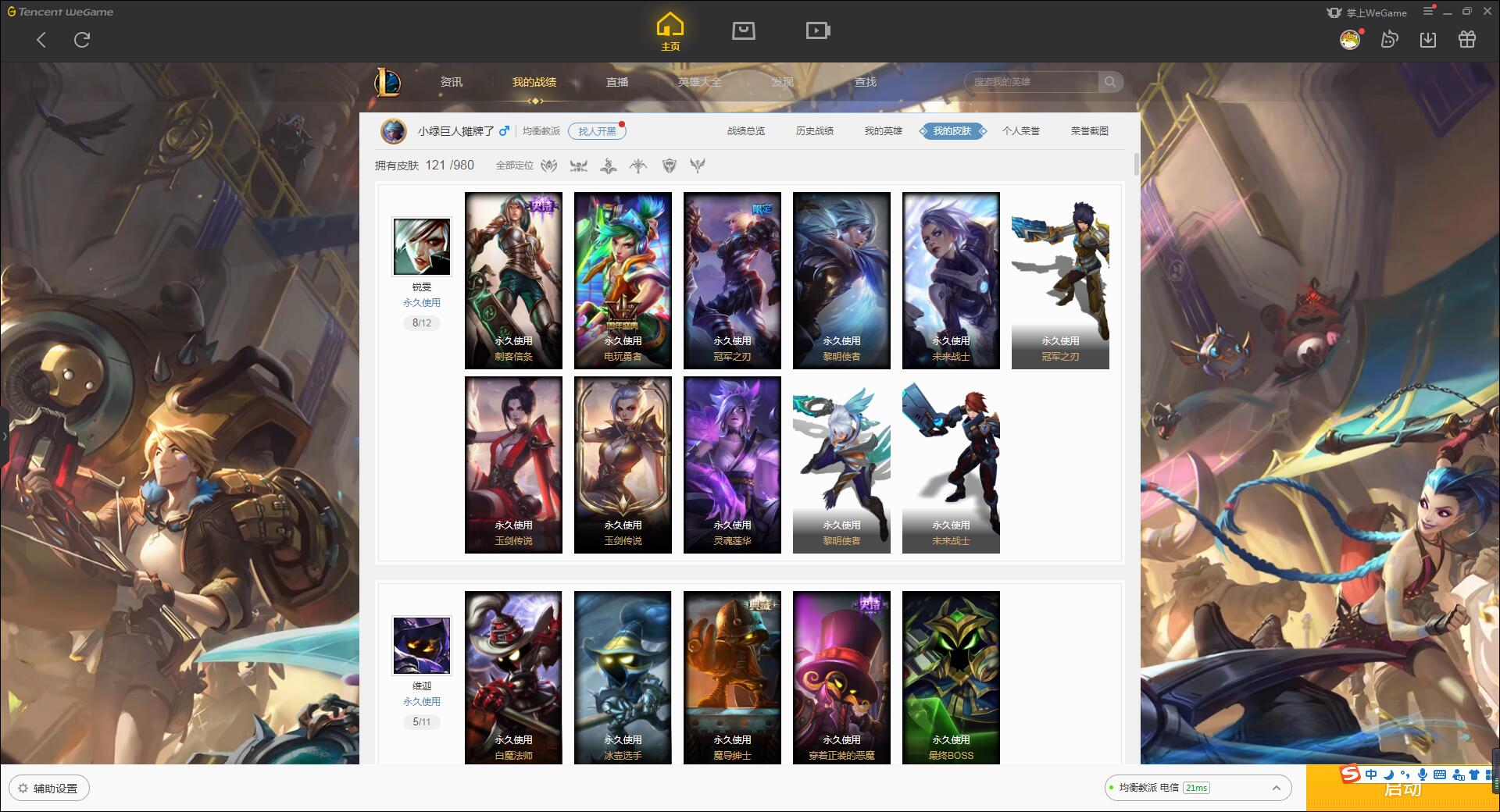Select the 我的皮肤 sub-tab
The width and height of the screenshot is (1500, 812).
[952, 131]
